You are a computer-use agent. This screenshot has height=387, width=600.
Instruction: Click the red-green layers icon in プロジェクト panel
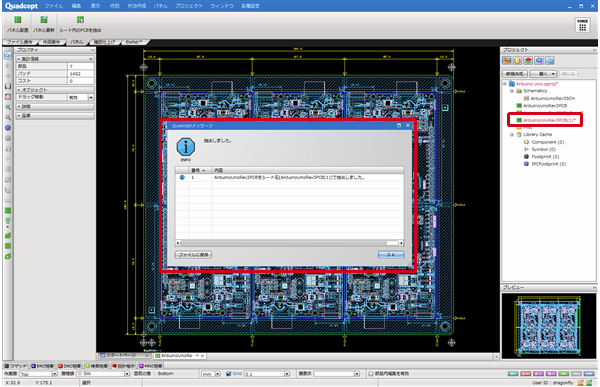click(528, 60)
